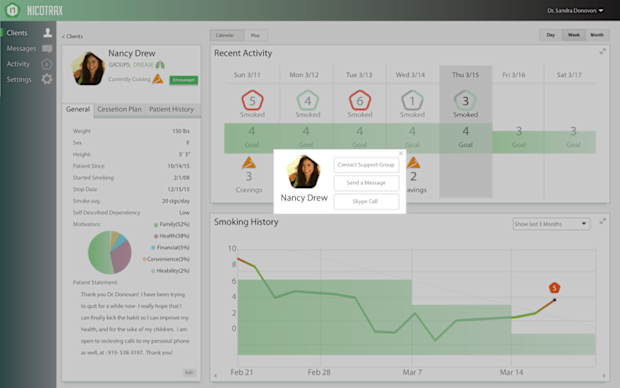Viewport: 620px width, 388px height.
Task: Click the Family(52%) legend swatch
Action: tap(156, 225)
